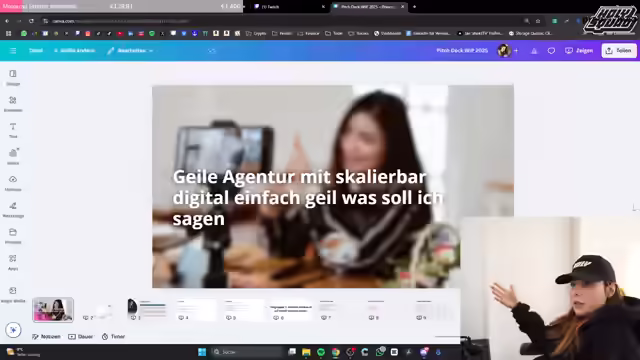This screenshot has width=640, height=360.
Task: Bookmark this page with the star icon
Action: point(538,21)
